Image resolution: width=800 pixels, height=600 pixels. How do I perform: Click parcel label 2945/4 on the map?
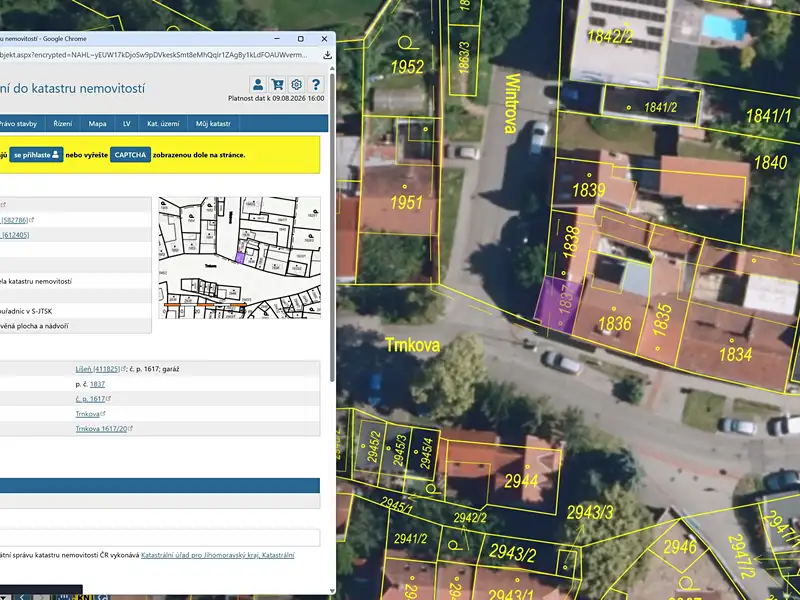click(x=426, y=453)
